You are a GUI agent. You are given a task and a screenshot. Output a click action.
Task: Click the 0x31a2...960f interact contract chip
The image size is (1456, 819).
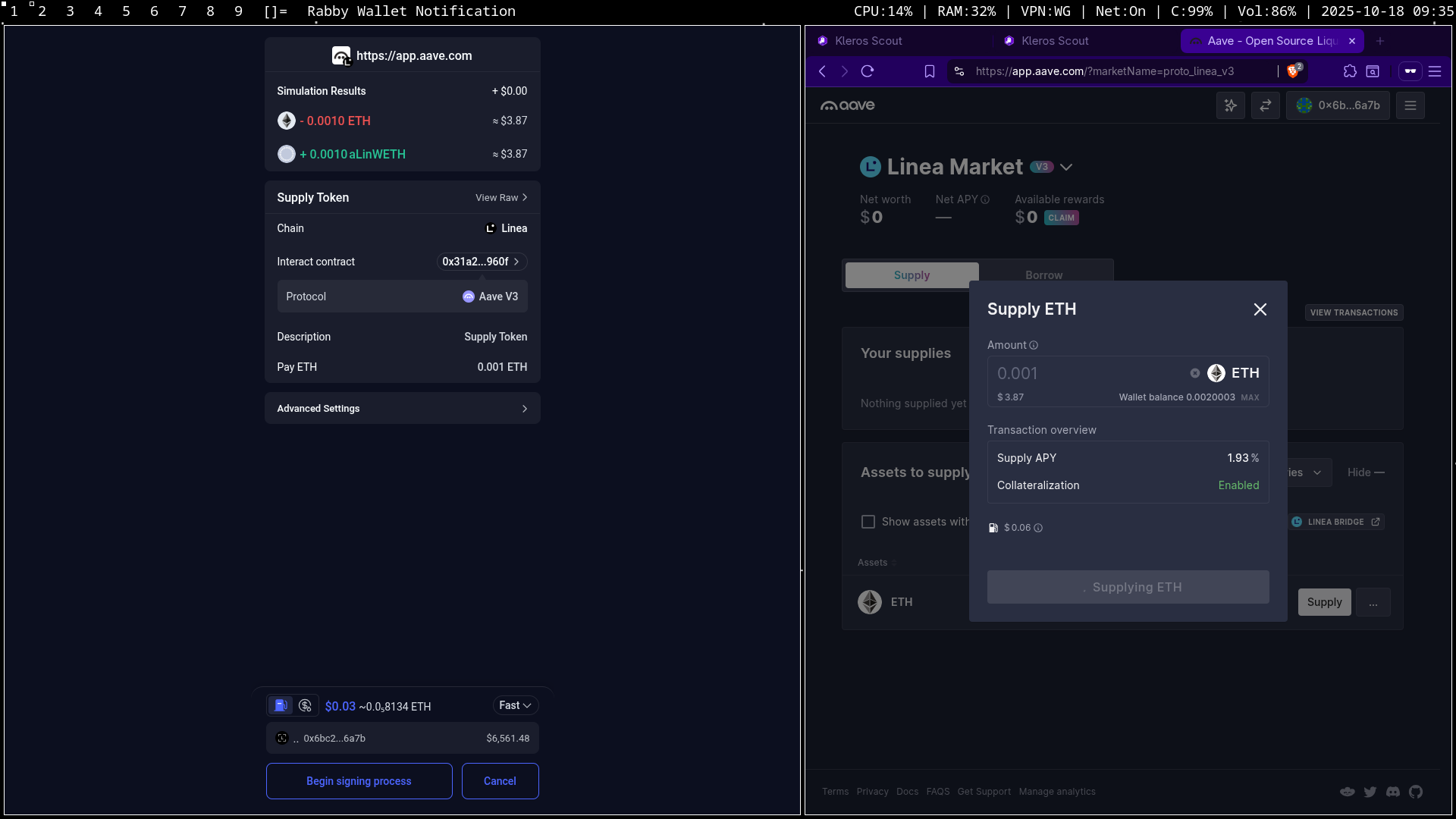tap(481, 262)
